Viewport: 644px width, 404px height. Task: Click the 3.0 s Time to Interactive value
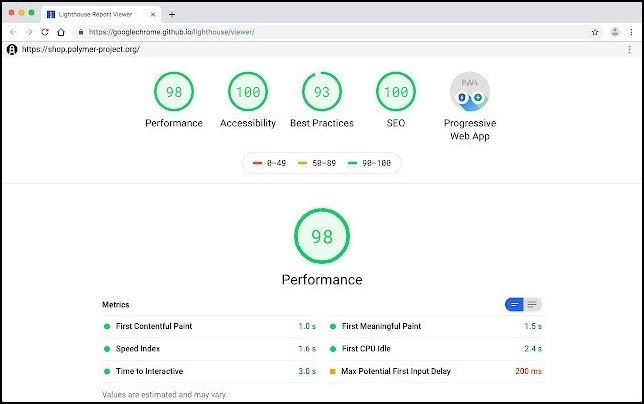(x=307, y=371)
